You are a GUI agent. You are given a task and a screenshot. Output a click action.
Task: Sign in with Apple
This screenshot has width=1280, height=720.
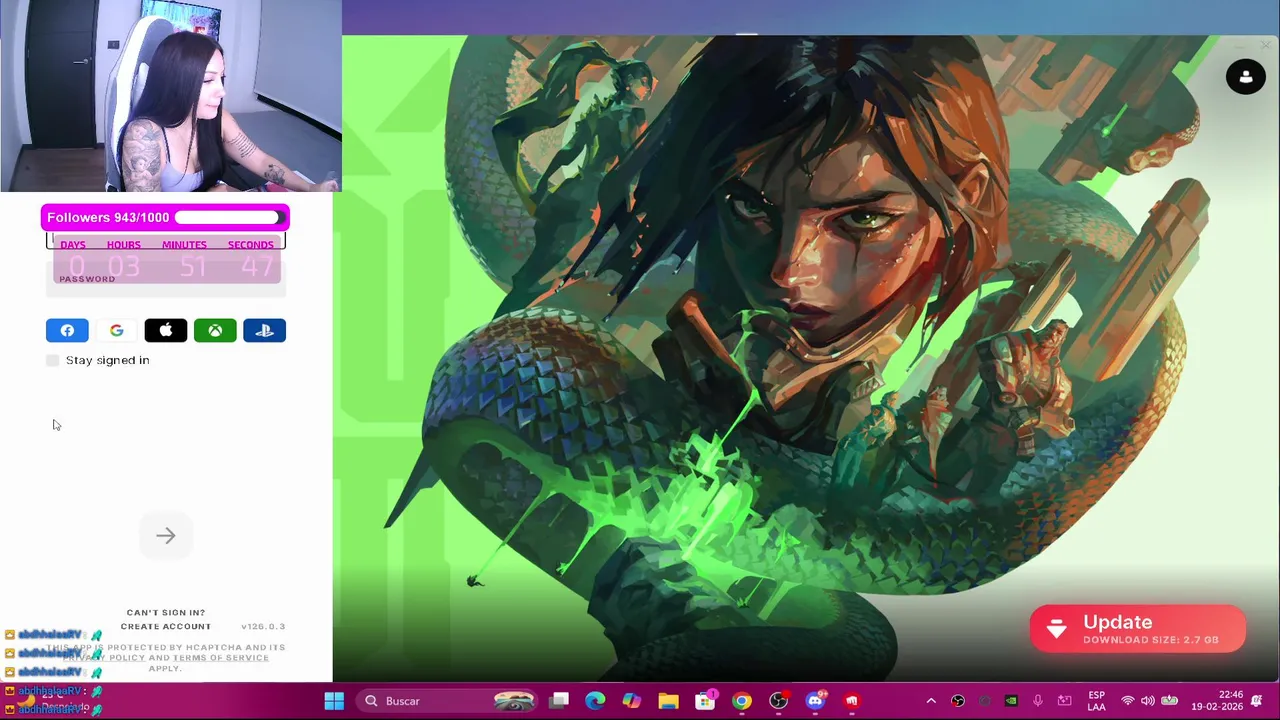[x=166, y=330]
